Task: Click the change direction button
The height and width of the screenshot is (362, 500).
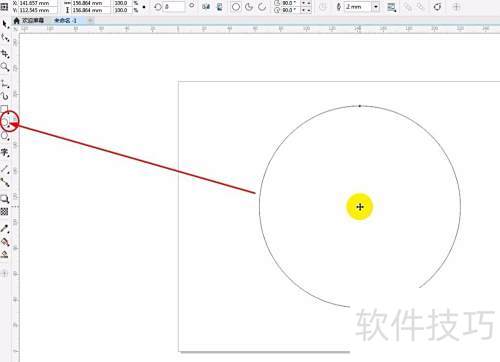Action: 323,7
